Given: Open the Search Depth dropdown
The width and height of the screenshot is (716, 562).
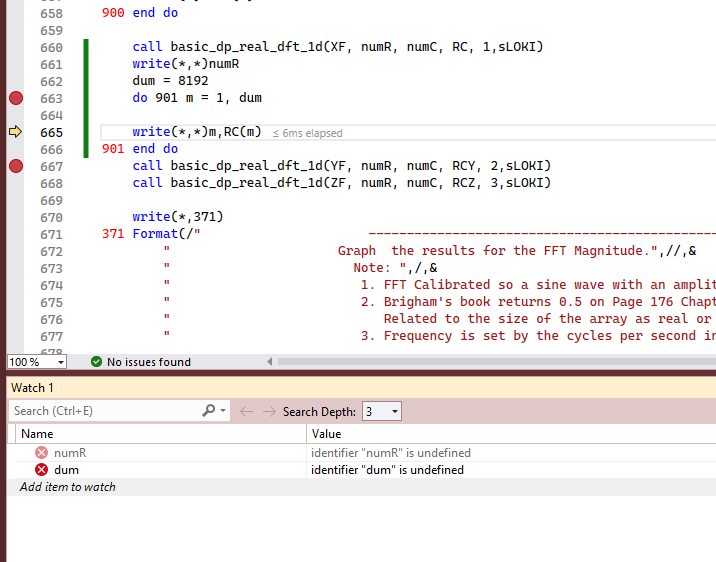Looking at the screenshot, I should click(x=382, y=411).
